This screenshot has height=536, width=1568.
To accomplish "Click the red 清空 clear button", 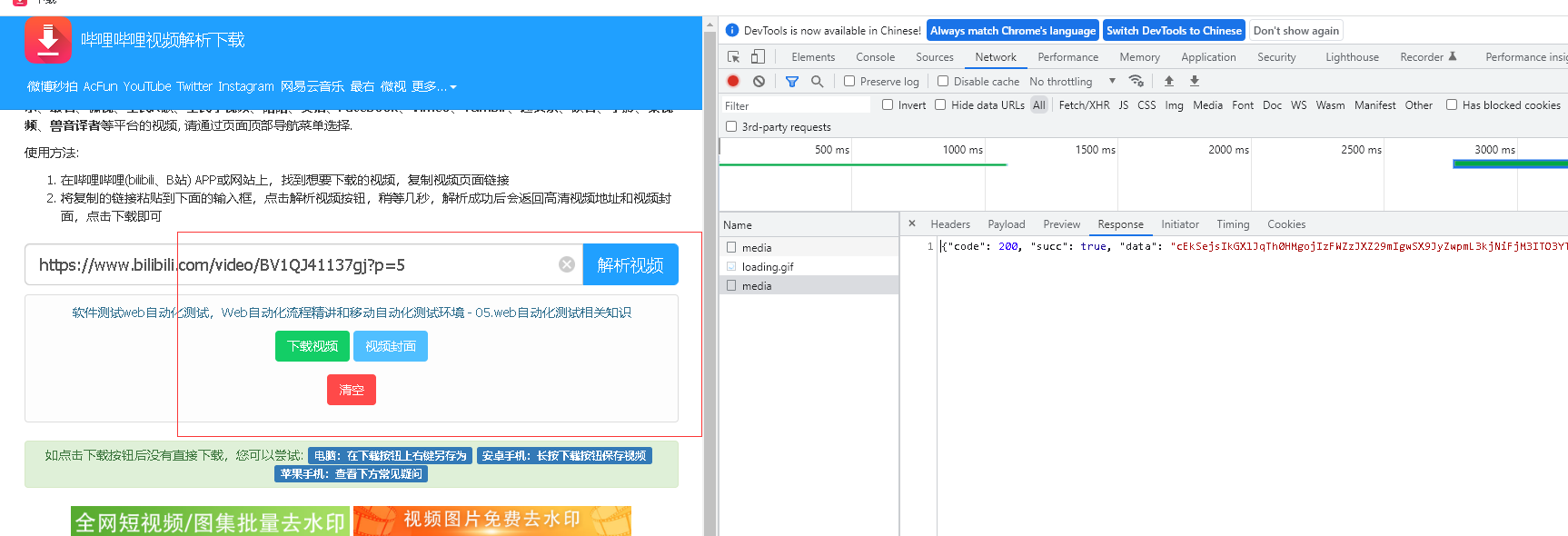I will pyautogui.click(x=352, y=390).
